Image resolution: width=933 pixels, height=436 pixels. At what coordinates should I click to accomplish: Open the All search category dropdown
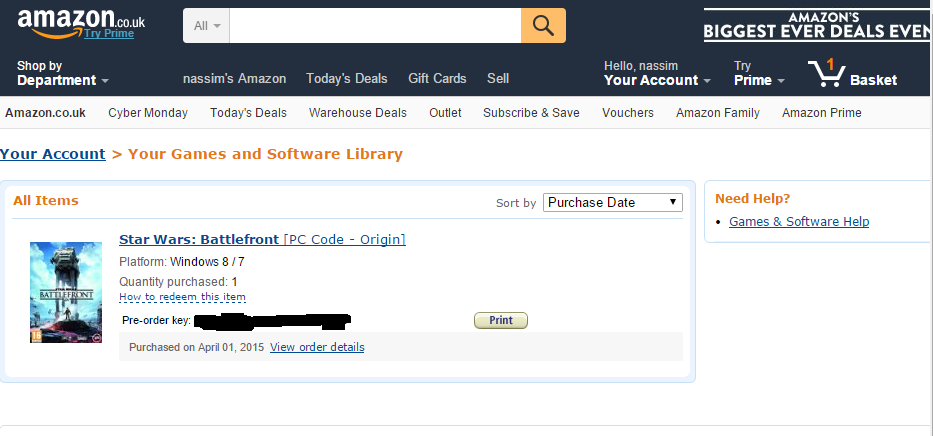tap(206, 25)
